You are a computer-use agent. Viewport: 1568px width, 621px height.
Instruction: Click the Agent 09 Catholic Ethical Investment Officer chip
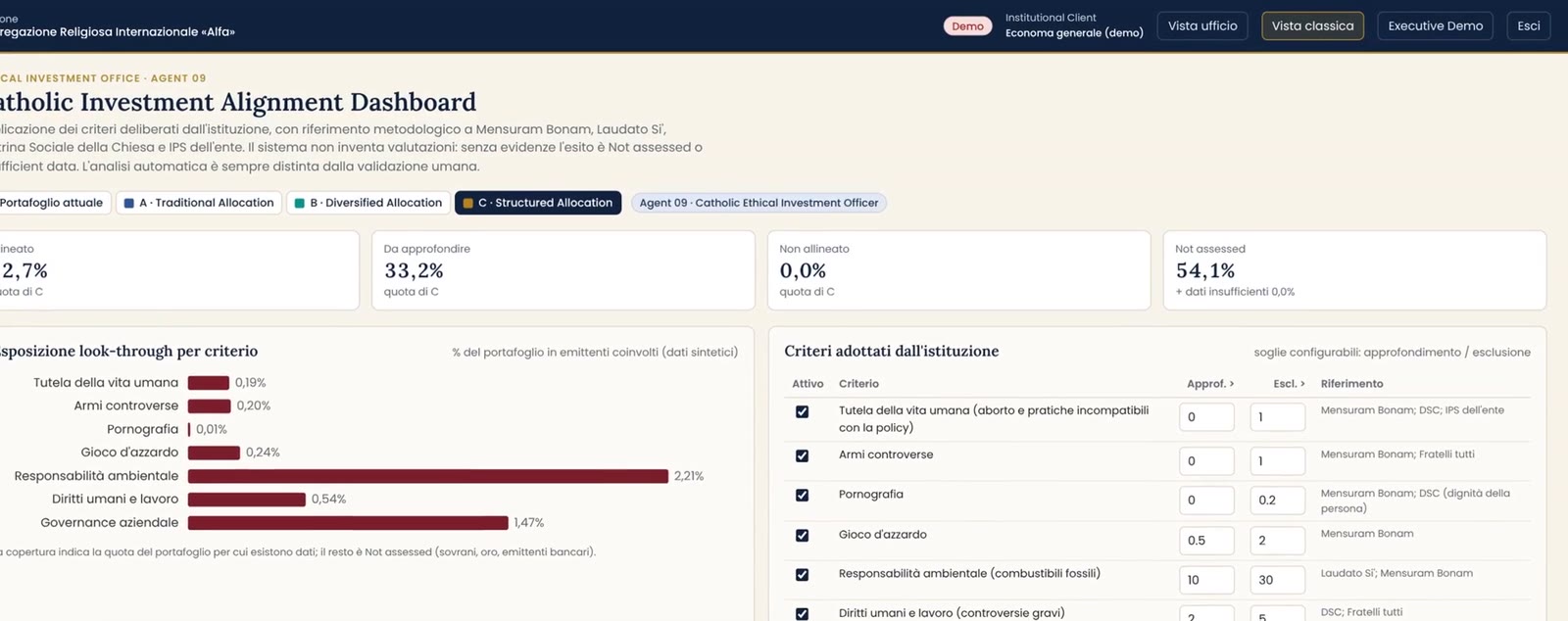point(759,203)
